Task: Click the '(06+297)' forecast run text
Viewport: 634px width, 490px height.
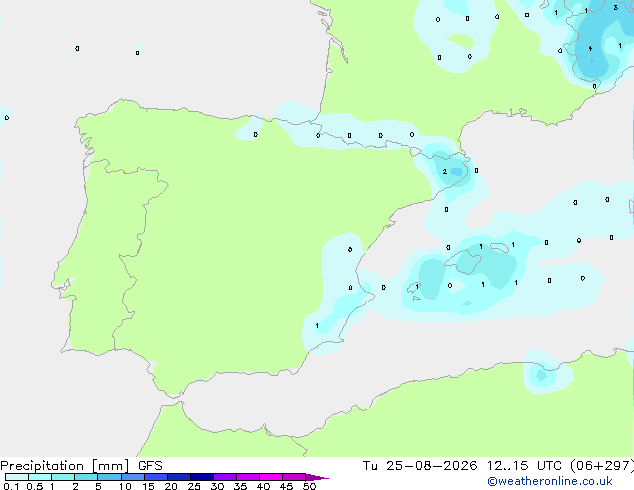Action: (x=602, y=466)
